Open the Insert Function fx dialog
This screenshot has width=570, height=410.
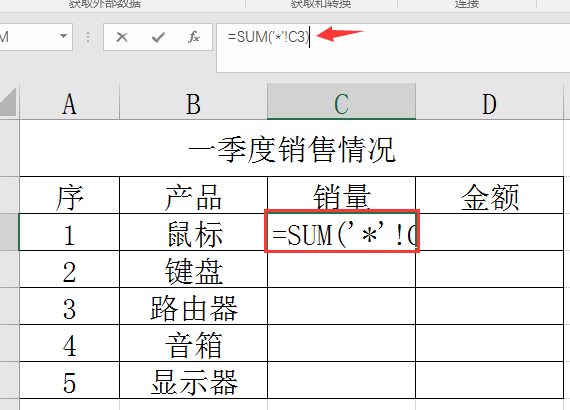pyautogui.click(x=194, y=37)
